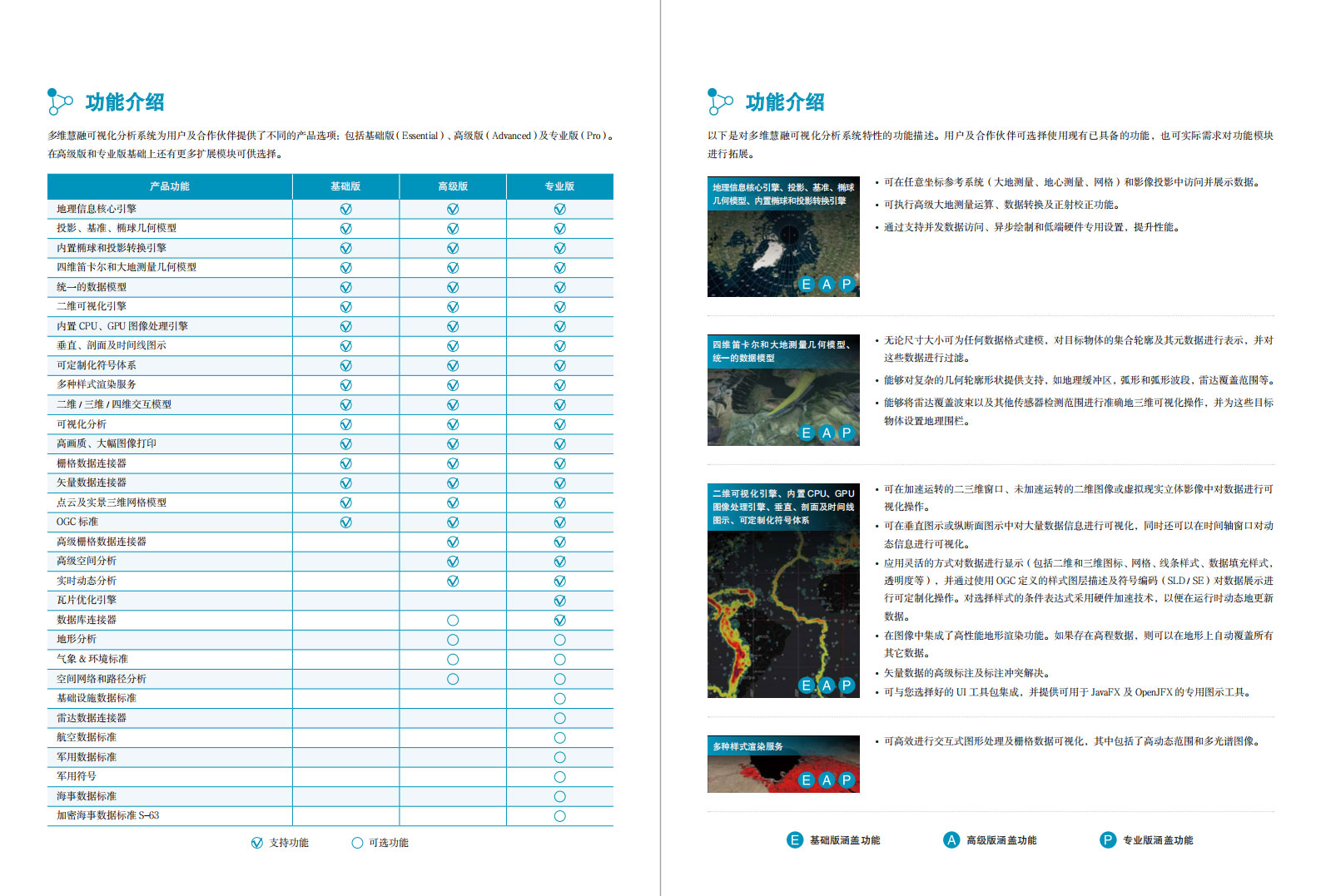Screen dimensions: 1321x896
Task: Click 基础版 checkmark for 地理信息核心引擎 row
Action: click(x=345, y=209)
